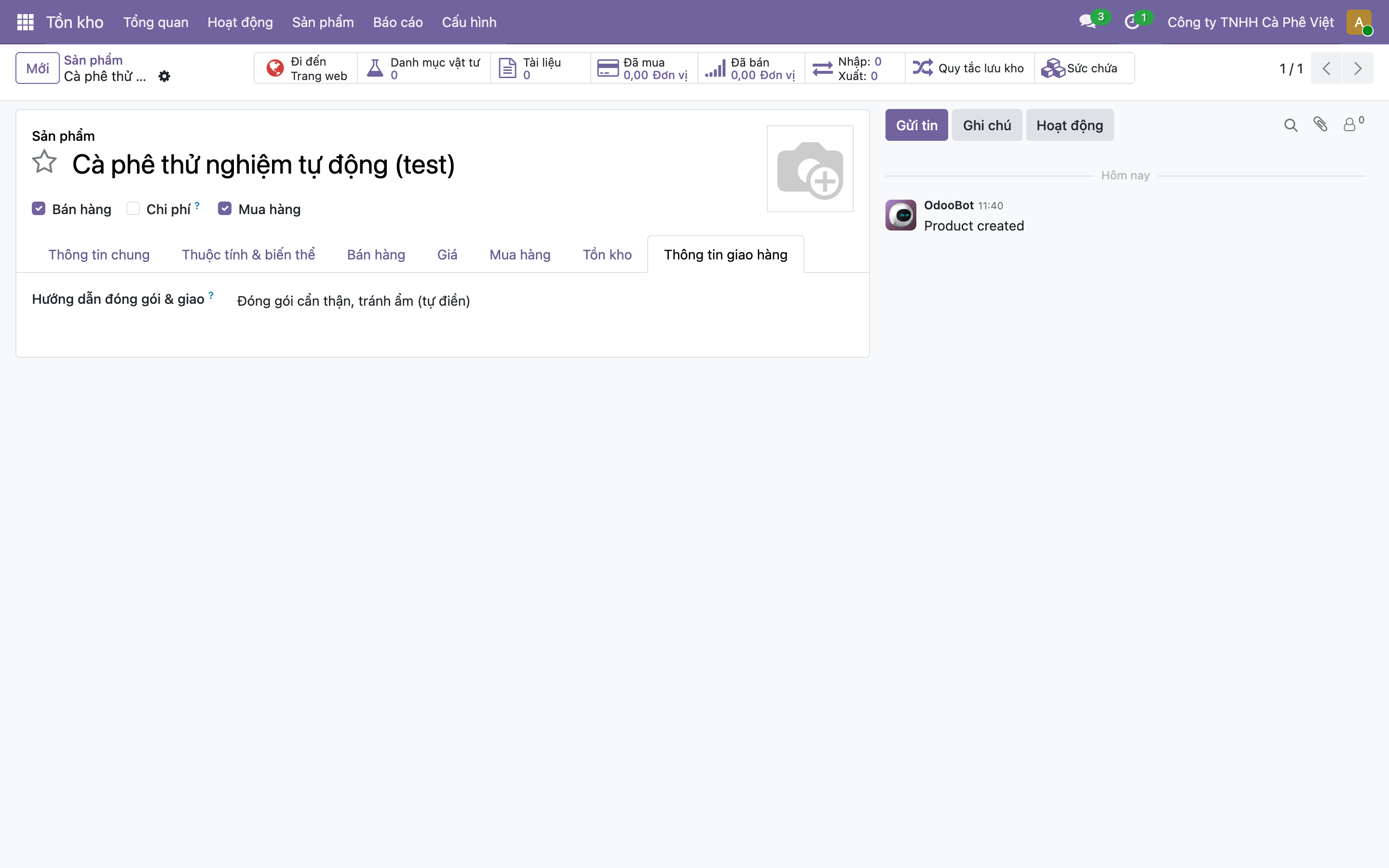Enable the Chi phí checkbox
Screen dimensions: 1389x868
(x=133, y=208)
